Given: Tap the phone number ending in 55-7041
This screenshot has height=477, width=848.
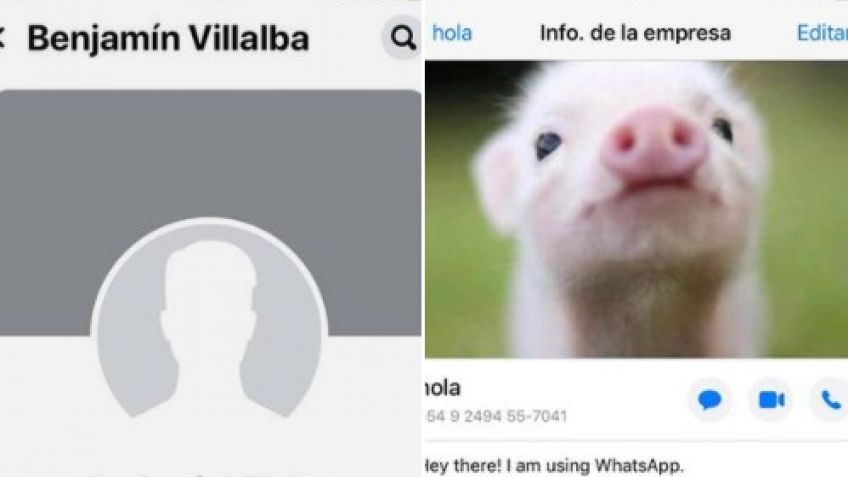Looking at the screenshot, I should click(x=496, y=416).
